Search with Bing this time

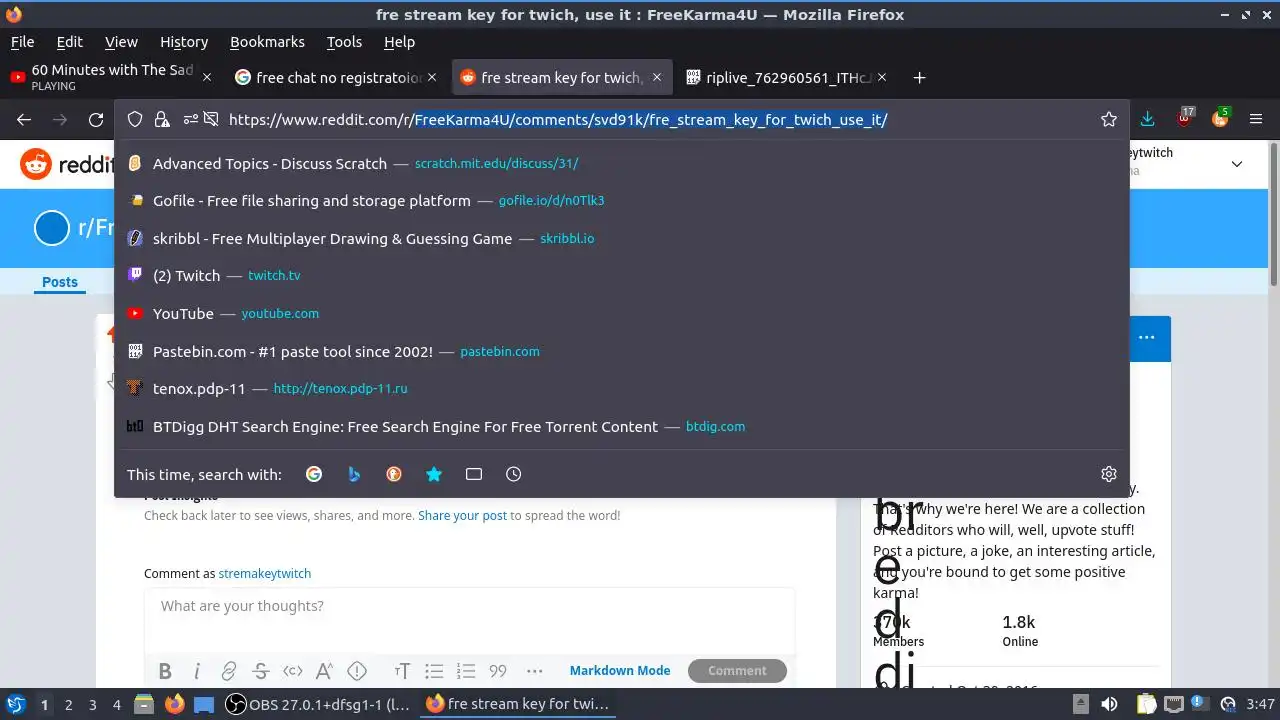354,474
